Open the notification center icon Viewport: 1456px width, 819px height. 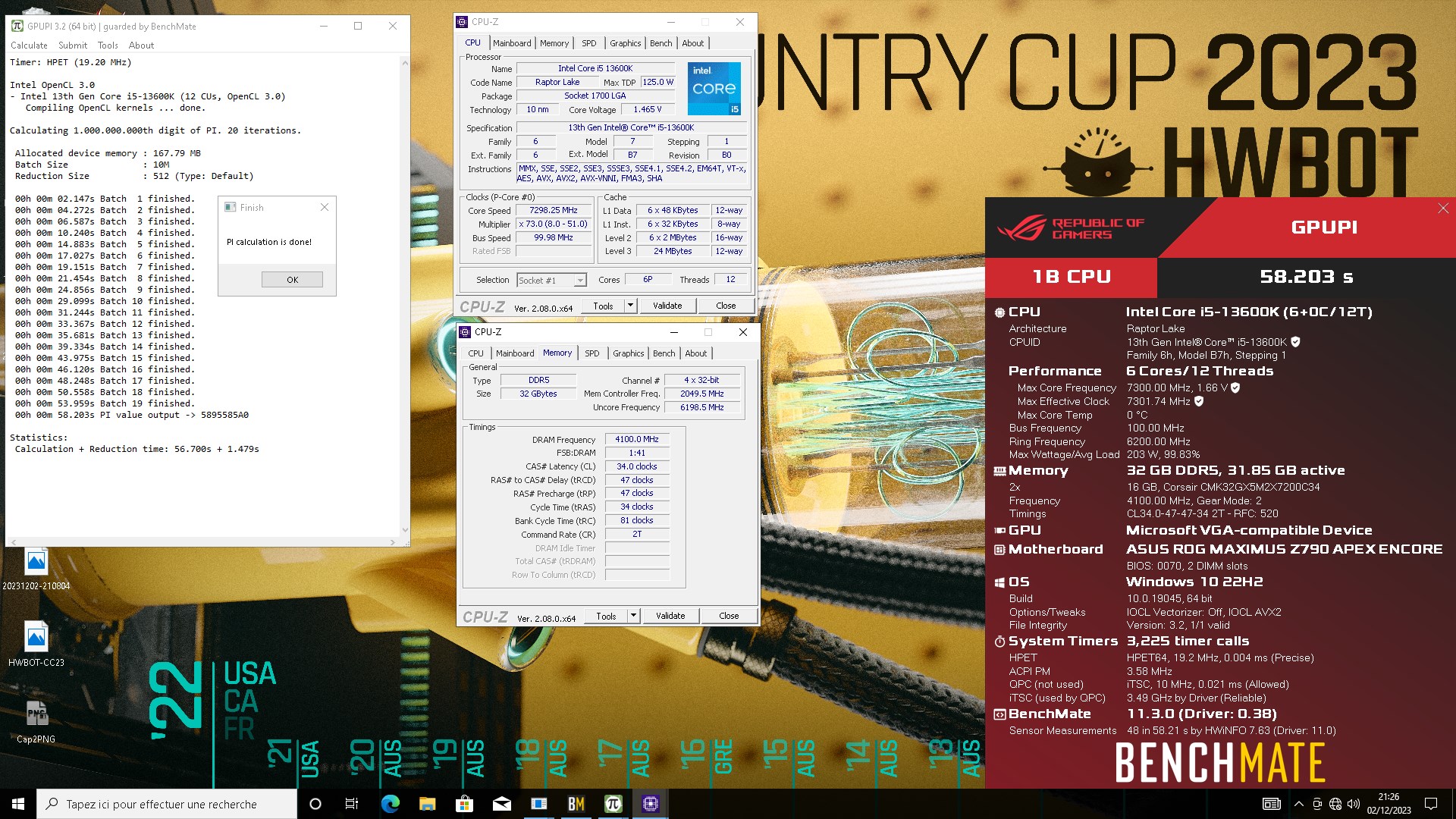pos(1431,804)
